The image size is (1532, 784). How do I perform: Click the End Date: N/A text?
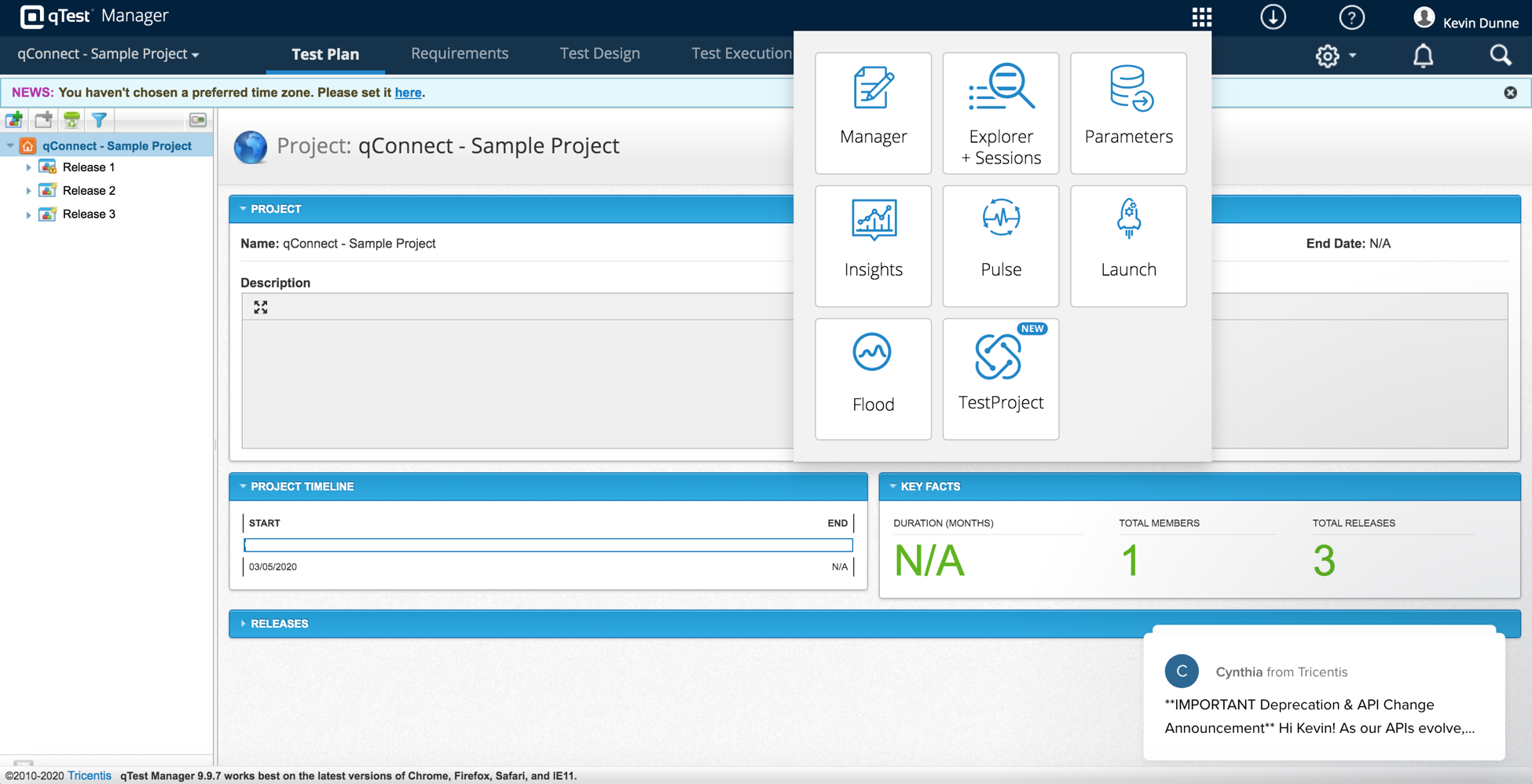click(1348, 244)
